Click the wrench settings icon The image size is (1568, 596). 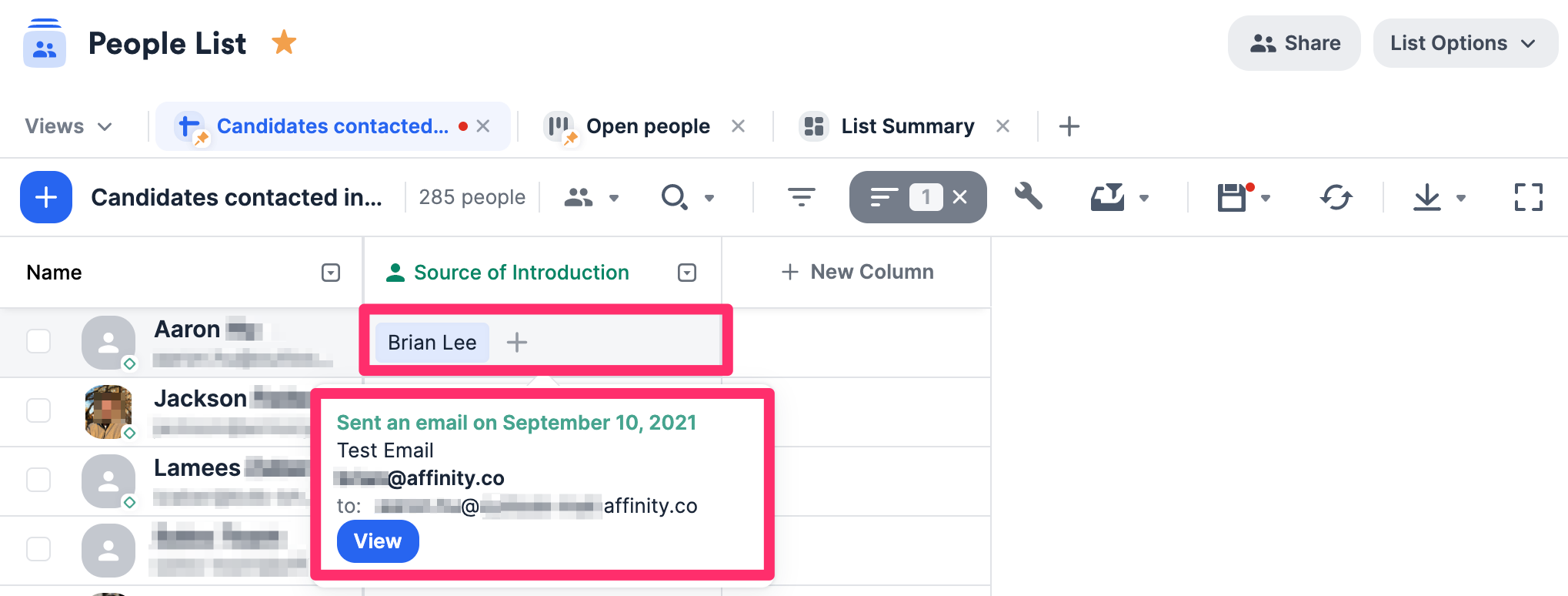pos(1029,197)
